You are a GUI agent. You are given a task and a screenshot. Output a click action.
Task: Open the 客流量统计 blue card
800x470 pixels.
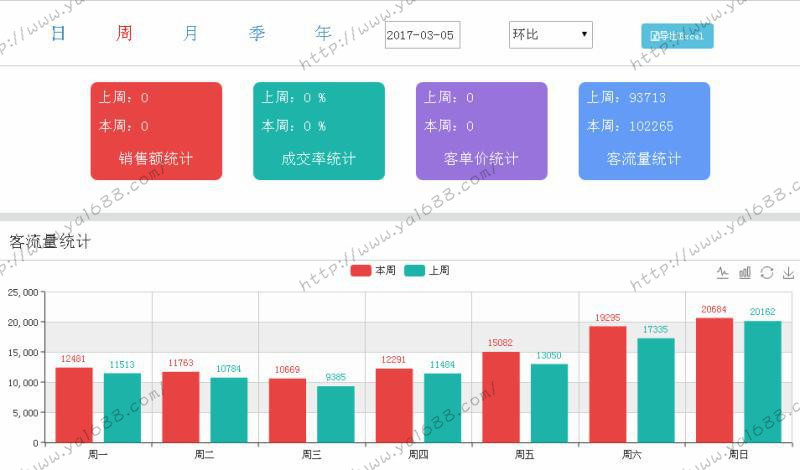pyautogui.click(x=644, y=131)
